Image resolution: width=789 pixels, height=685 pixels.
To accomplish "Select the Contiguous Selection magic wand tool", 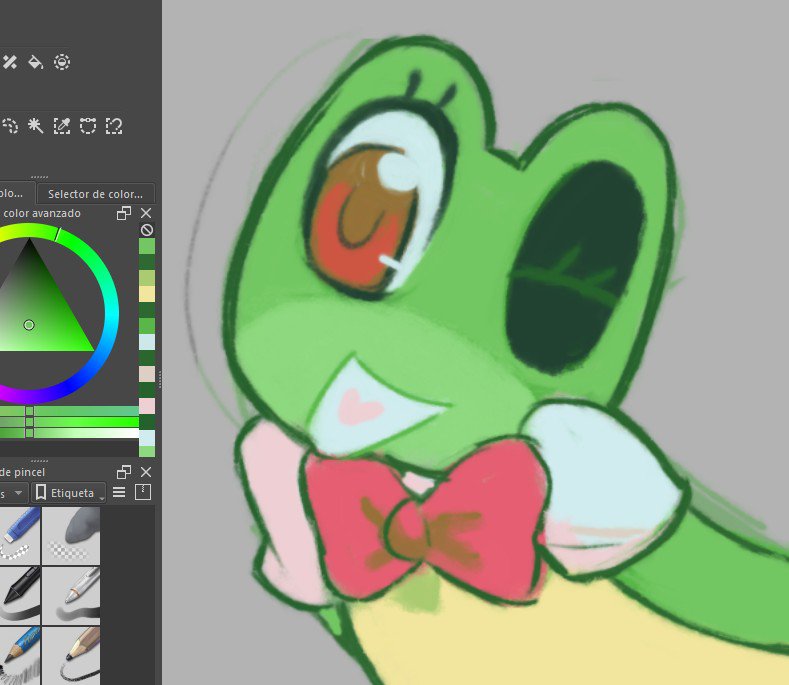I will click(35, 125).
